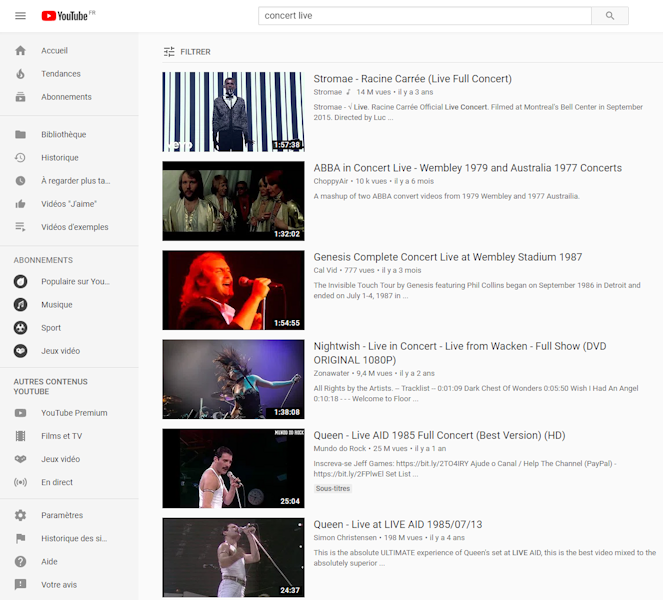Click the En direct broadcast icon
Viewport: 663px width, 600px height.
[x=20, y=482]
